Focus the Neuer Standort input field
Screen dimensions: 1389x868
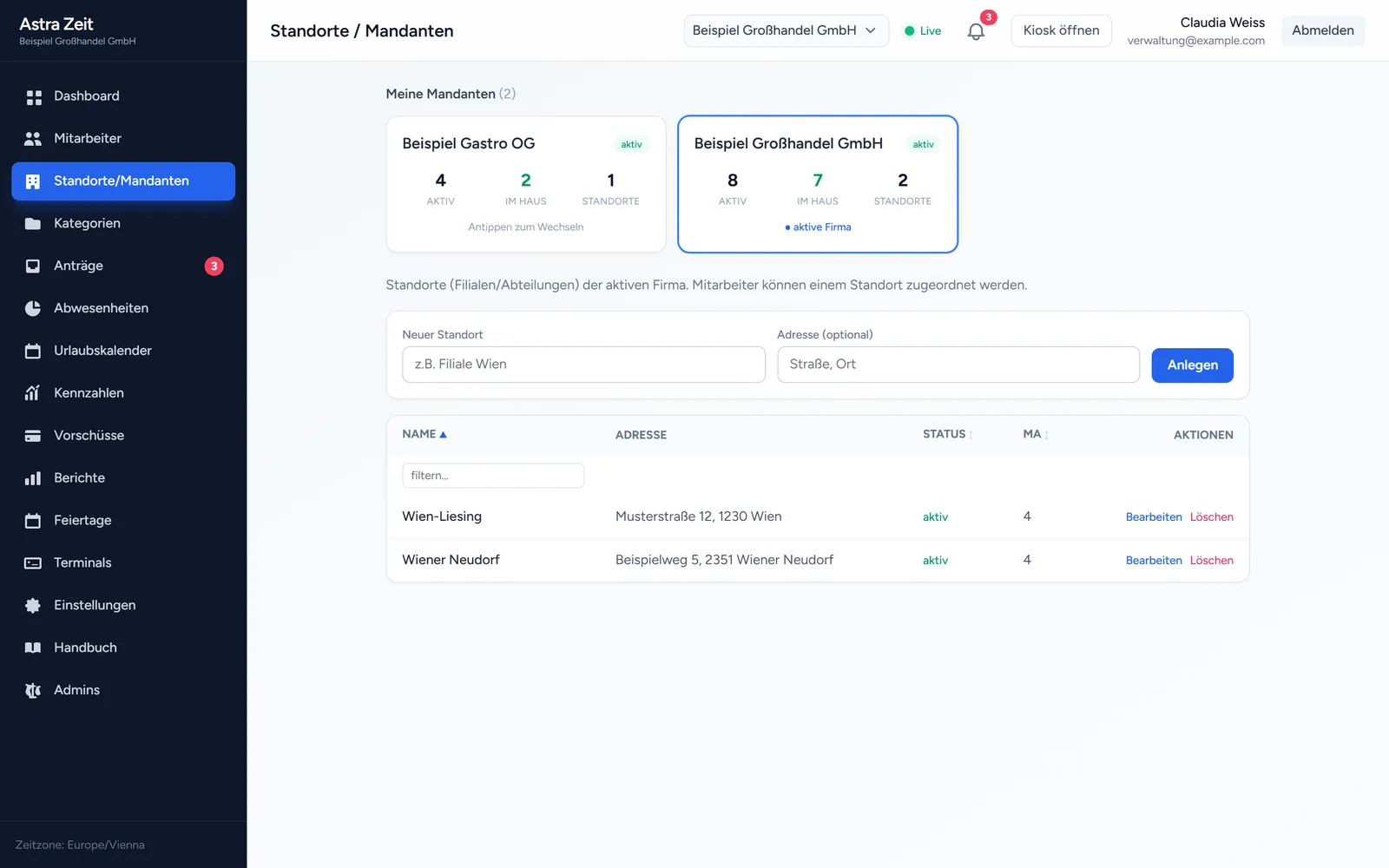583,365
